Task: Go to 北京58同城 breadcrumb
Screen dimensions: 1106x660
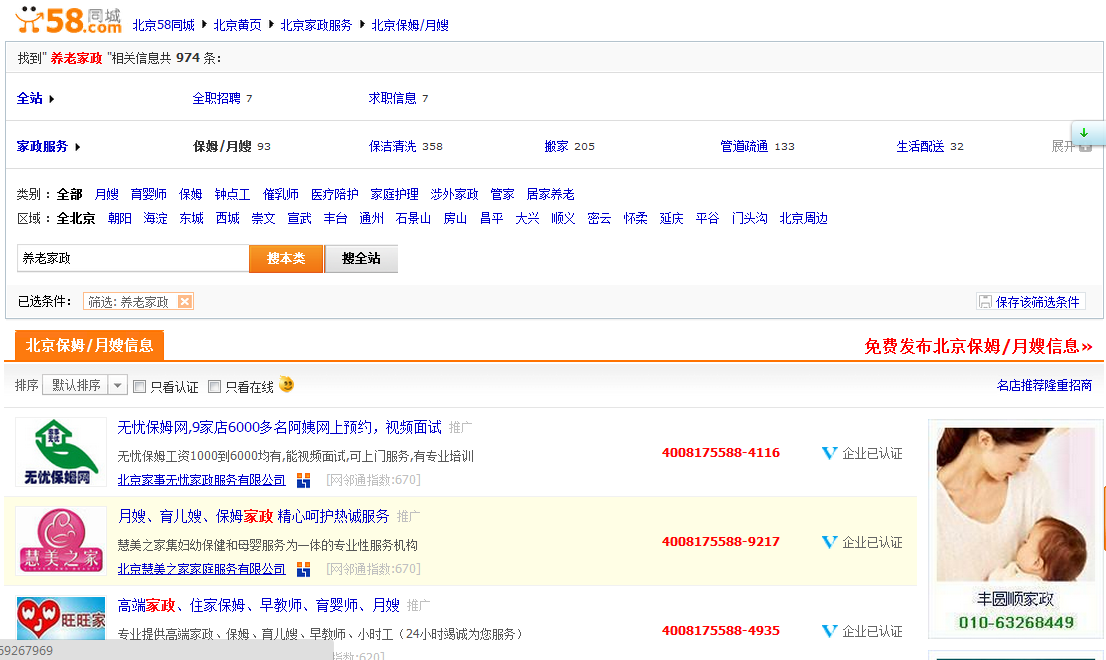Action: (164, 25)
